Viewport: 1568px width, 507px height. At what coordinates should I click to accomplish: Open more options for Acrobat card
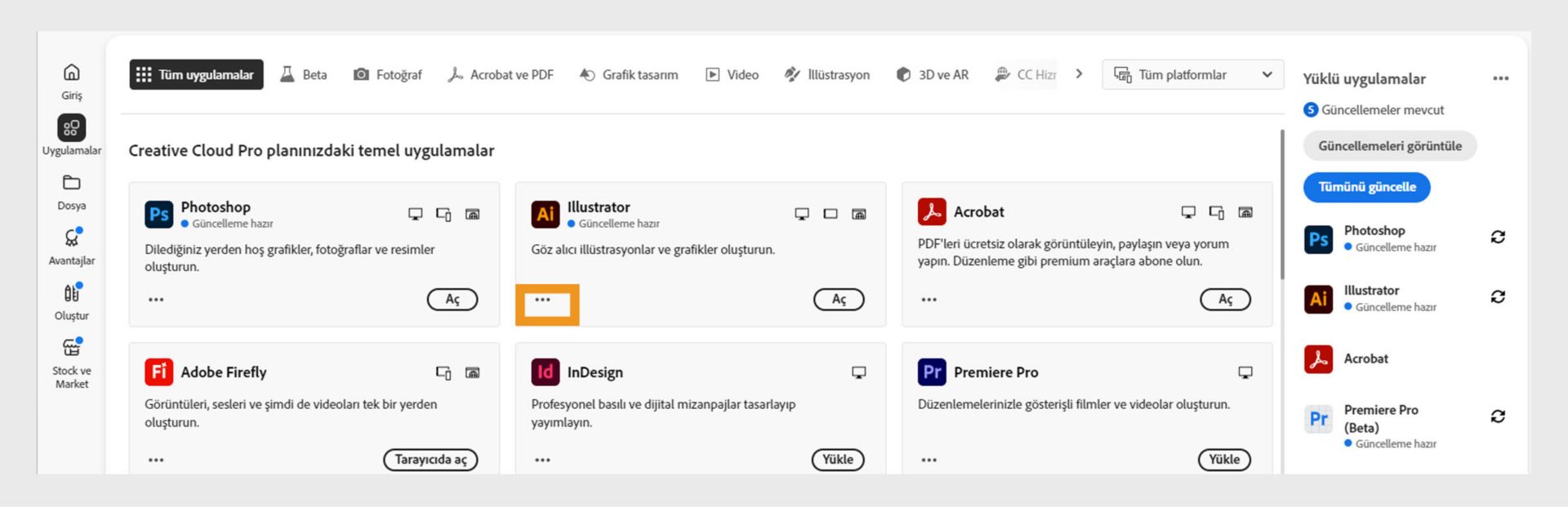pyautogui.click(x=929, y=300)
